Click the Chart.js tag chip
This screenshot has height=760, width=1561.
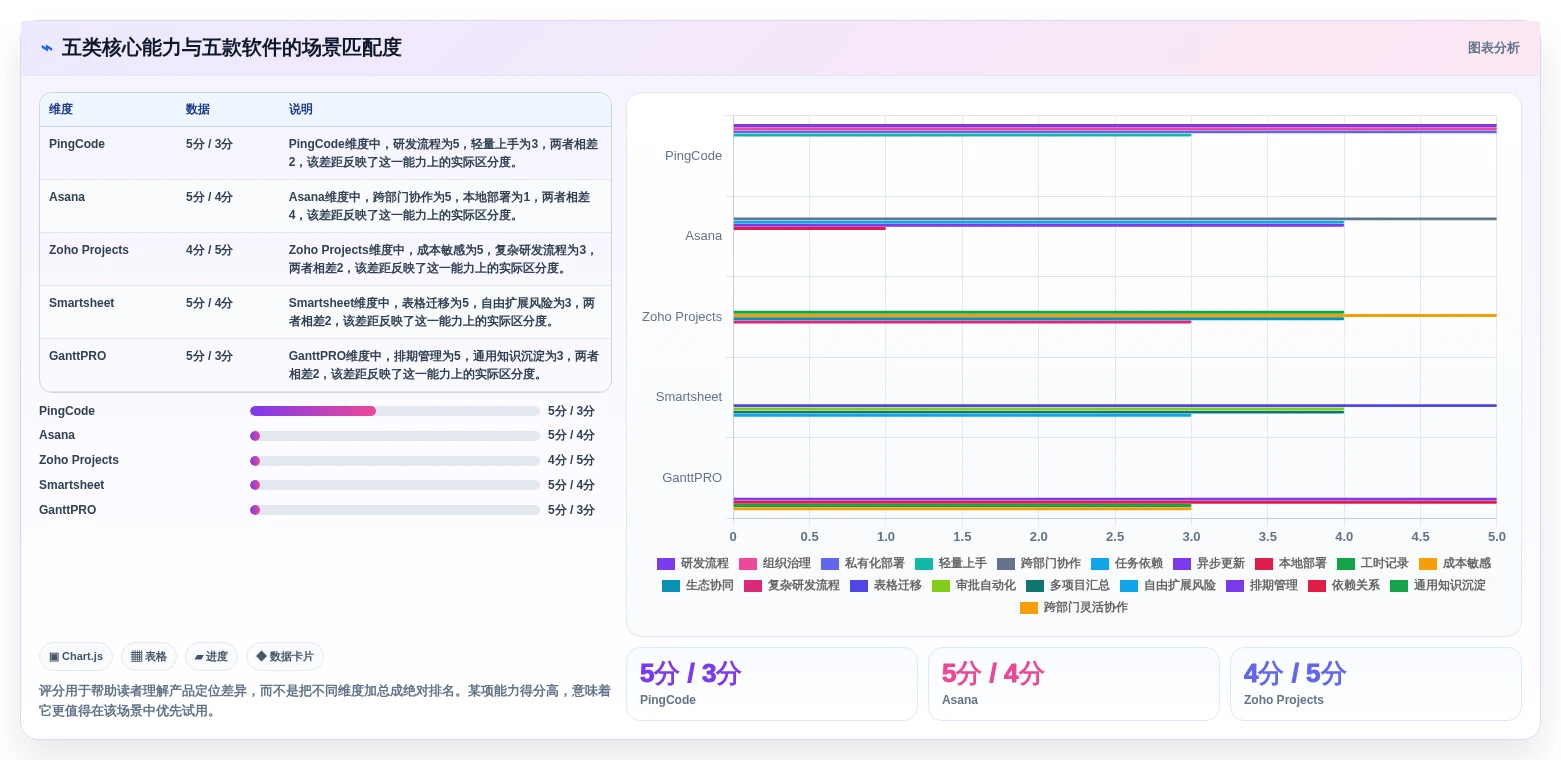(76, 656)
